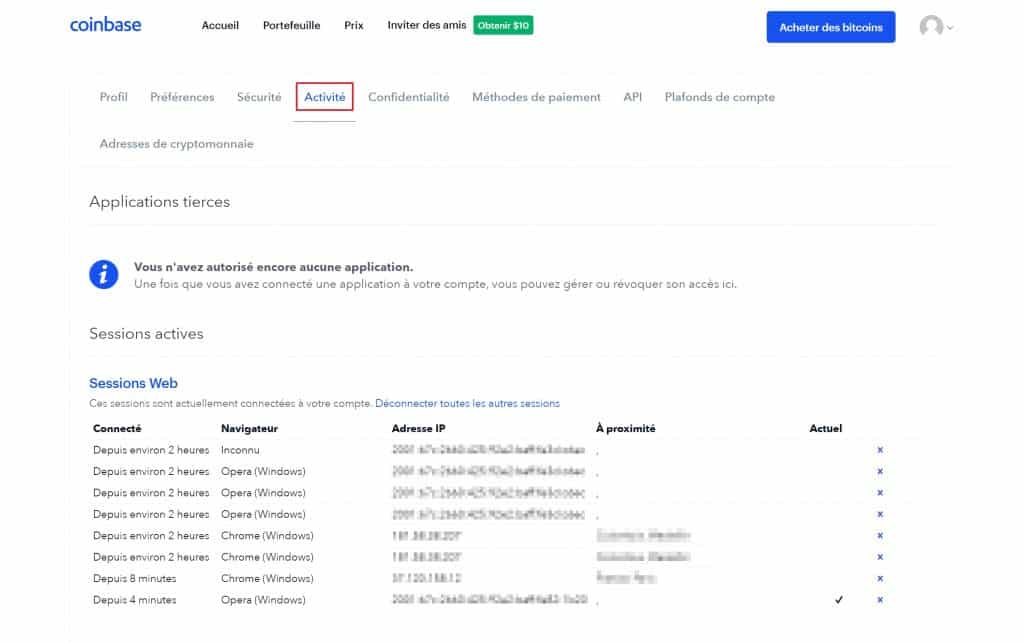Screen dimensions: 1024x642
Task: Click Inviter des amis
Action: 426,25
